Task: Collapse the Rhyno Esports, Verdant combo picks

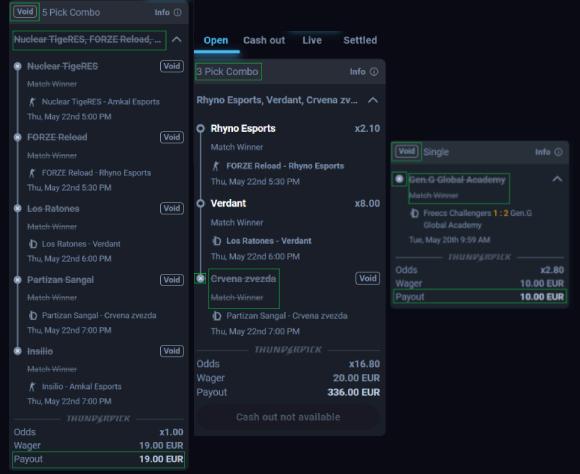Action: (x=373, y=100)
